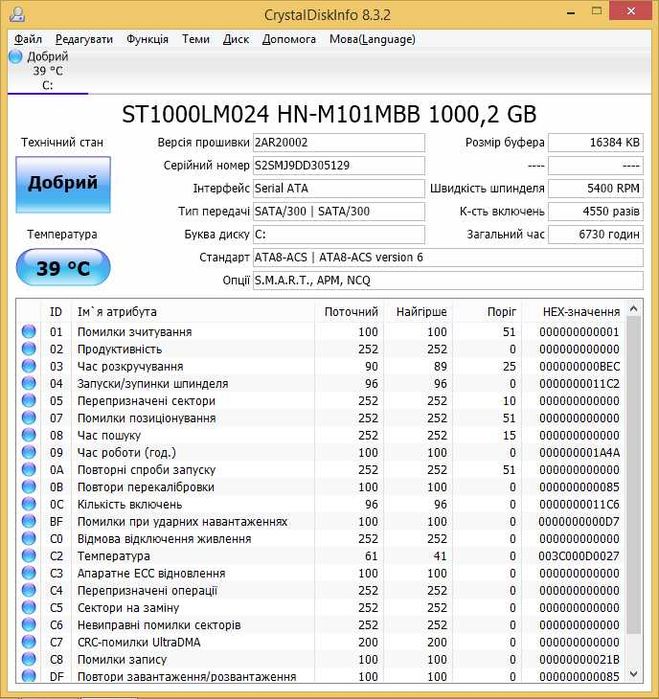The image size is (659, 699).
Task: Click status orb for CRC-помилки UltraDMA
Action: pyautogui.click(x=29, y=642)
